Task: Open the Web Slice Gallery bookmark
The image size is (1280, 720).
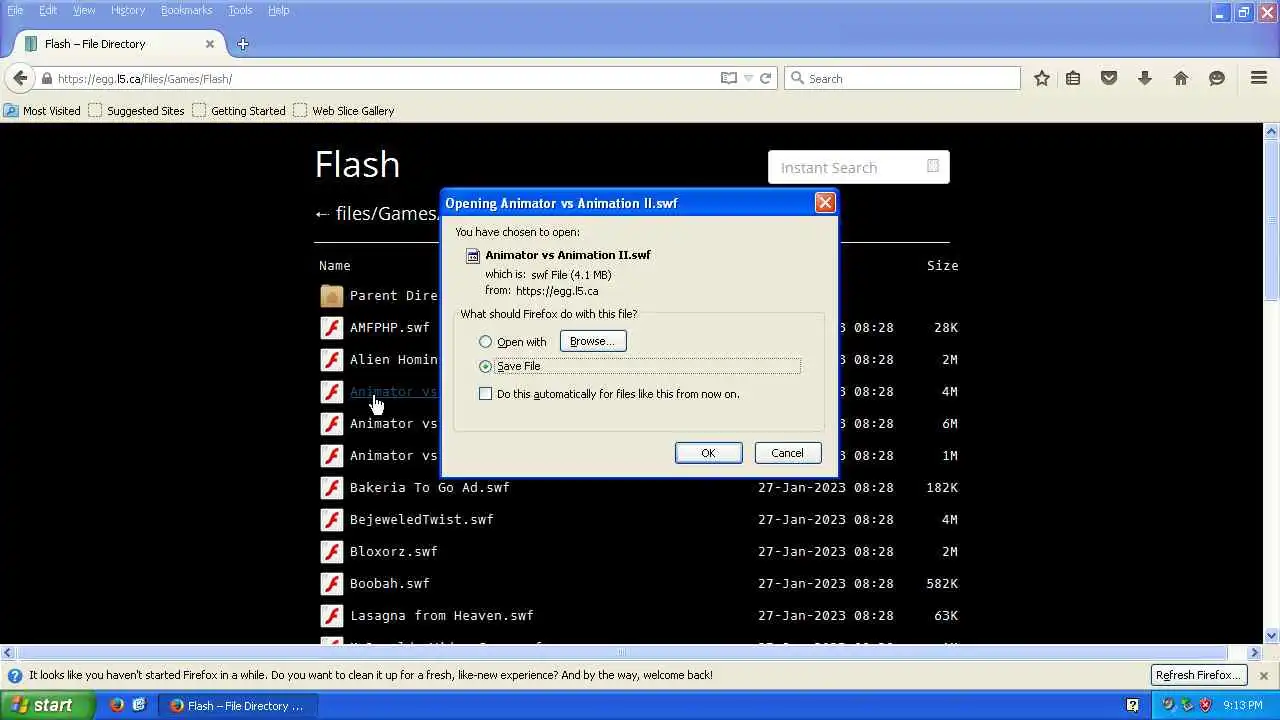Action: [344, 111]
